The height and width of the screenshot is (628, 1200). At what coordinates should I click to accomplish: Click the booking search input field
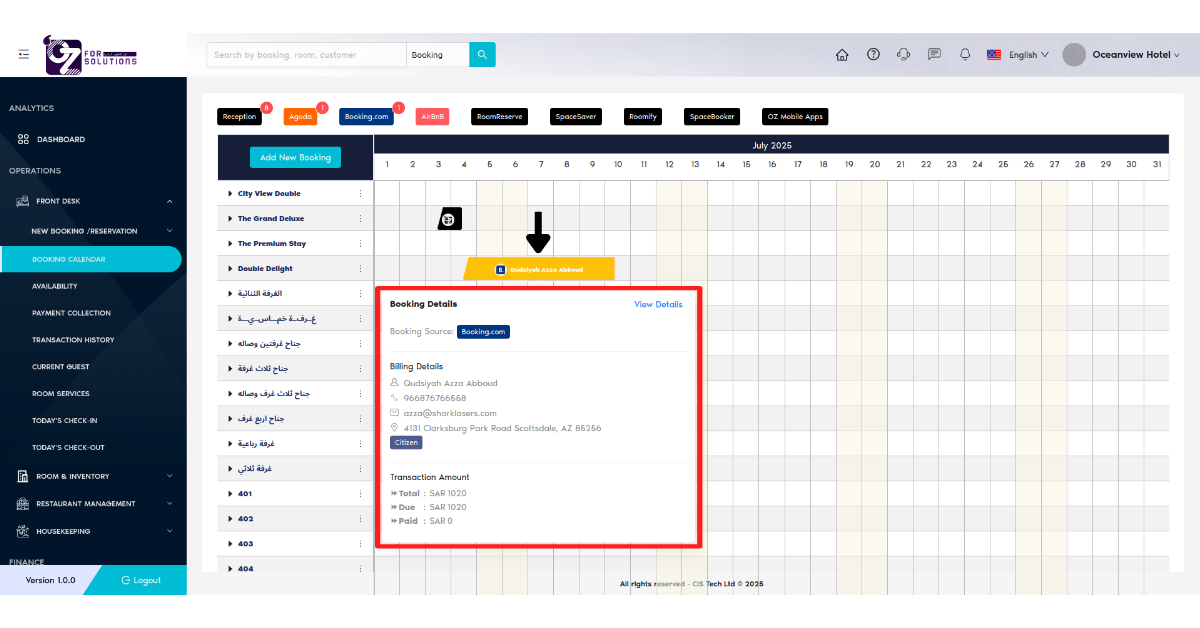[x=305, y=54]
